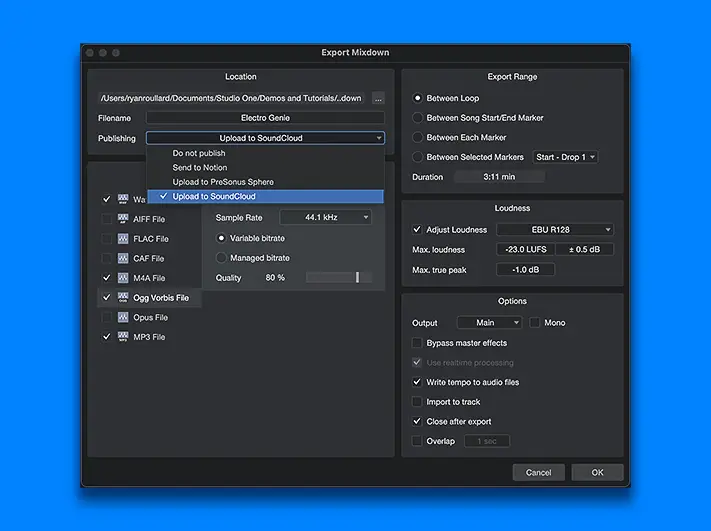Click the Cancel button
The image size is (711, 531).
click(538, 473)
